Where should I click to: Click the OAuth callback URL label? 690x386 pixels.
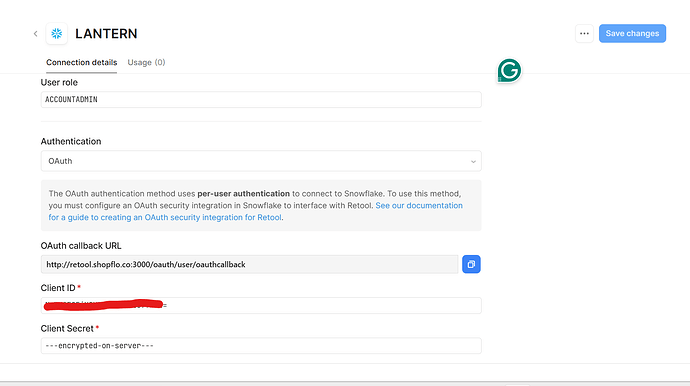81,246
